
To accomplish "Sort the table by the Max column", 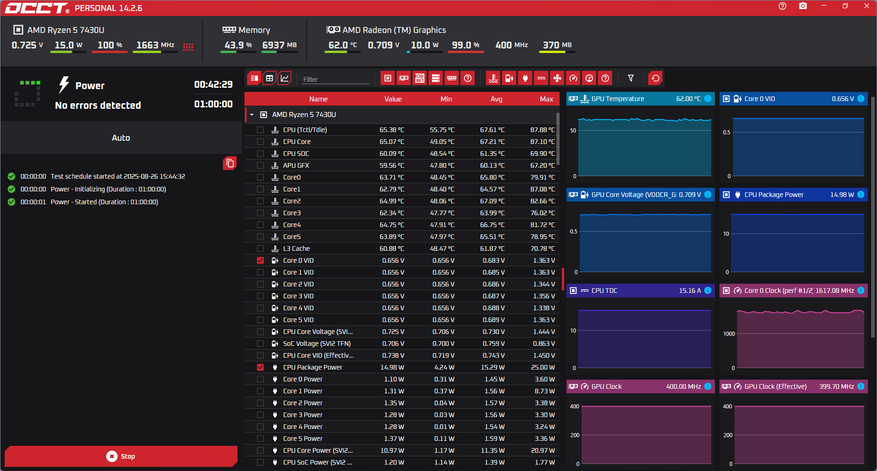I will [546, 99].
